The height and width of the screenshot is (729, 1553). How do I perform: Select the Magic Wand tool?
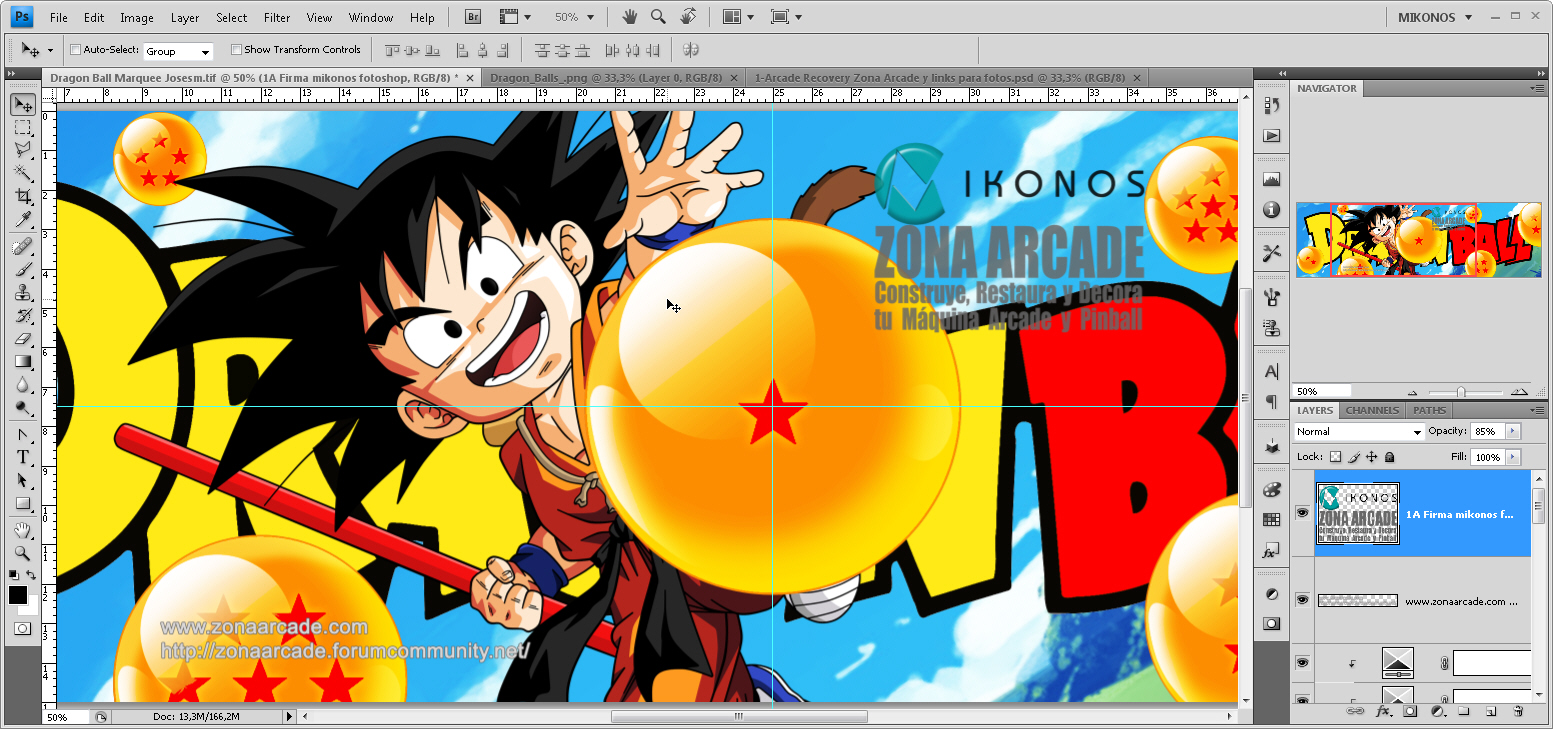[x=23, y=173]
